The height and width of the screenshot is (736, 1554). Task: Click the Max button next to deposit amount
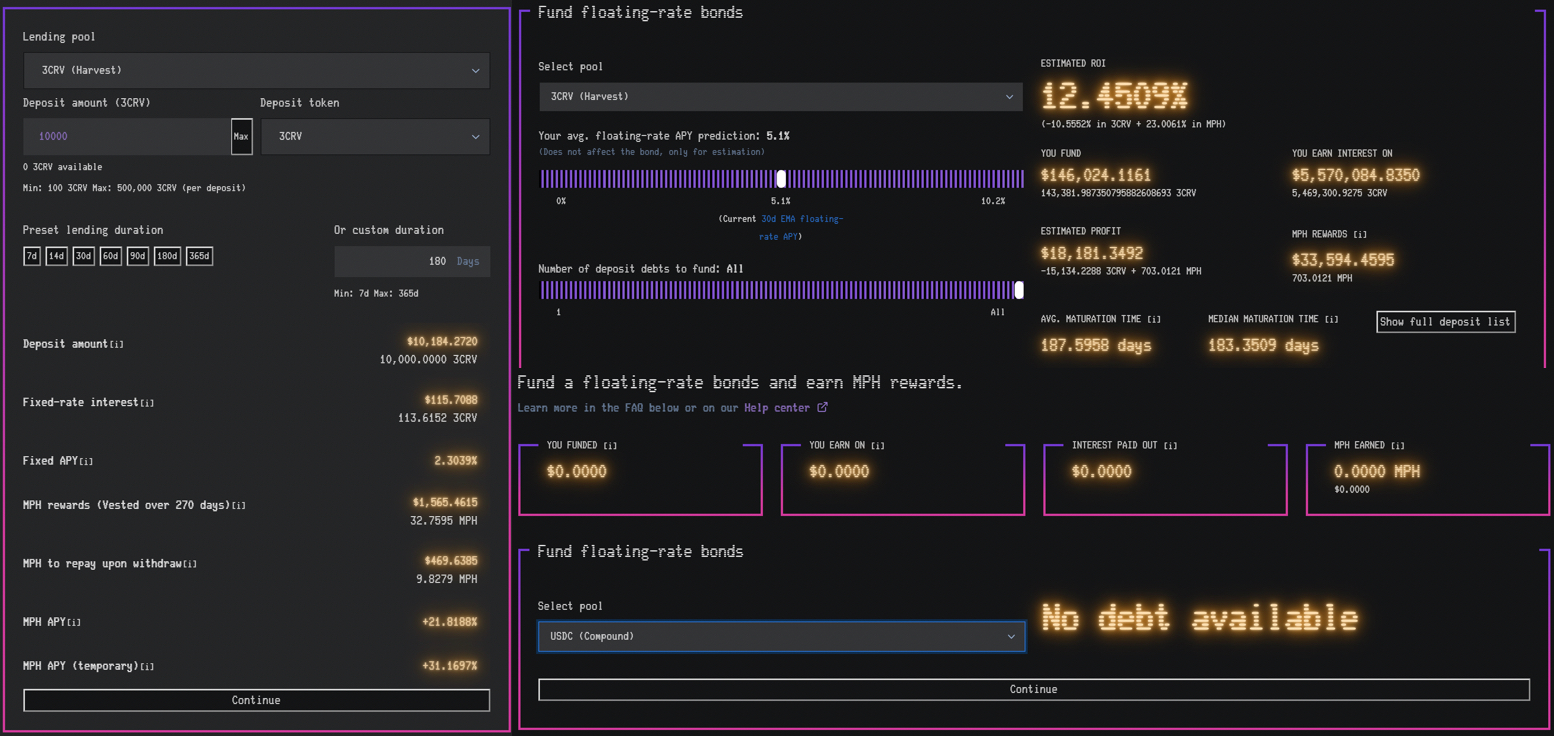[241, 136]
